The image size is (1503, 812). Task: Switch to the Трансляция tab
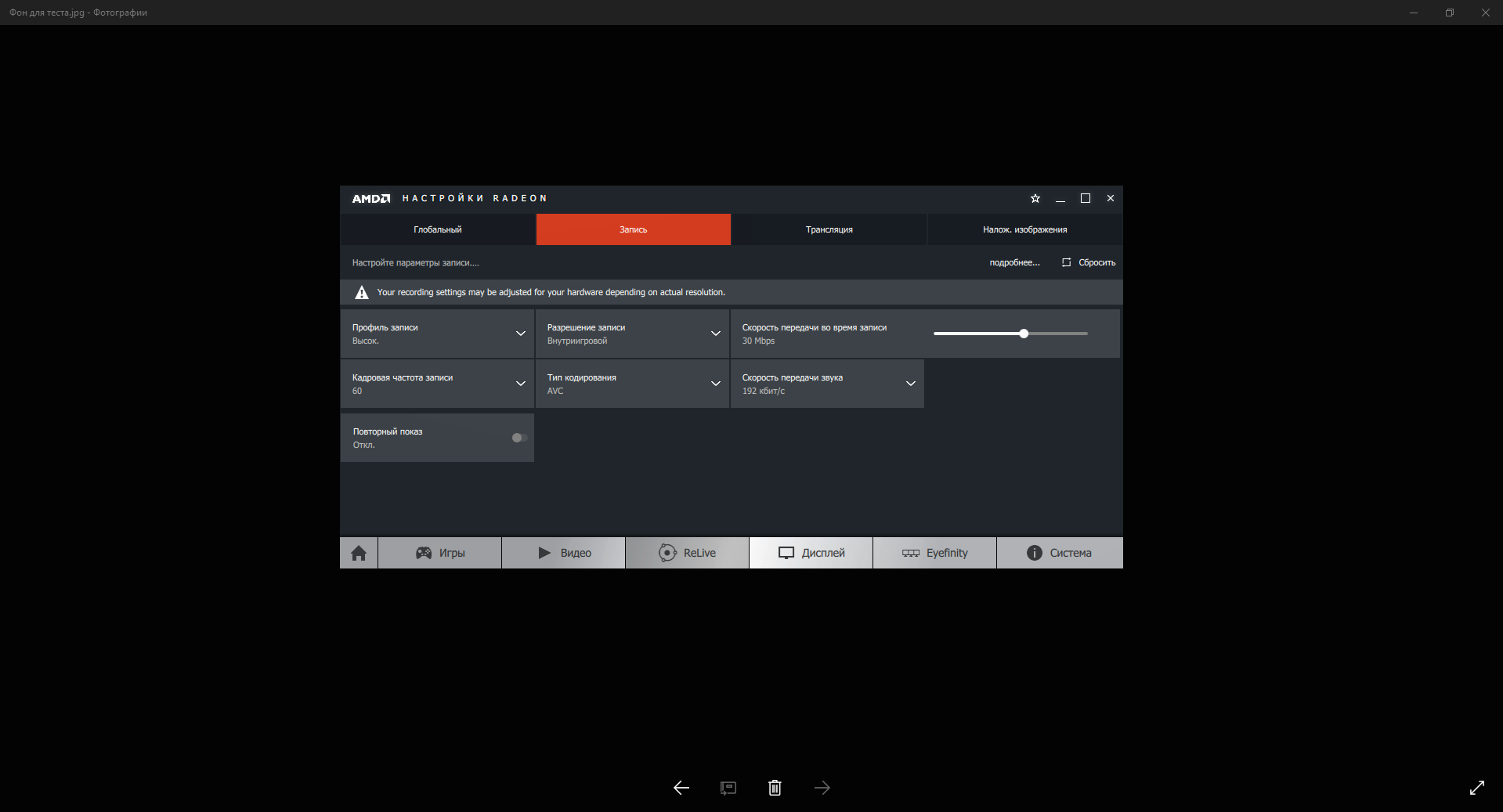(829, 229)
